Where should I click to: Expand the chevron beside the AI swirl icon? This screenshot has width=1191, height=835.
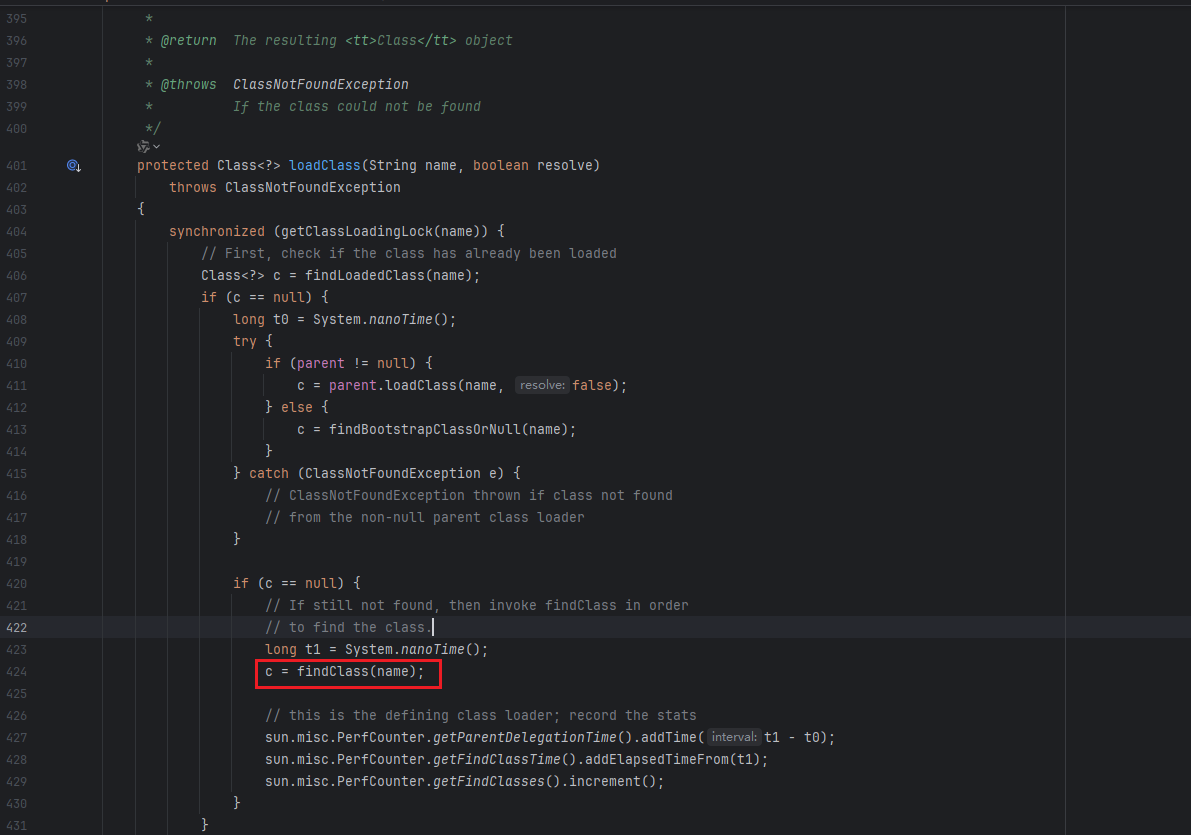[156, 146]
